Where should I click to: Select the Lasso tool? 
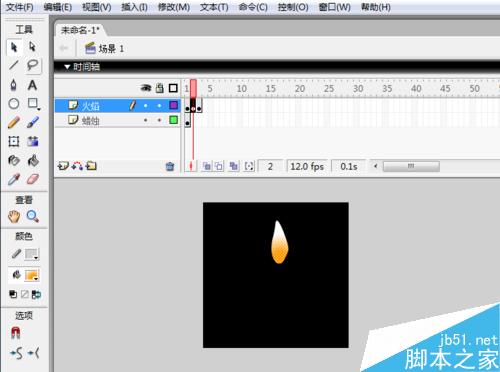pyautogui.click(x=32, y=65)
